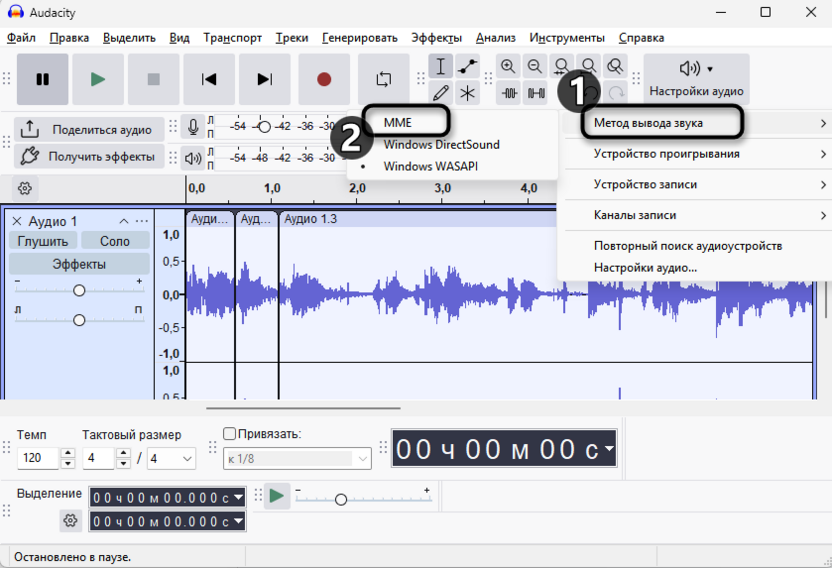This screenshot has width=832, height=568.
Task: Start recording with the red Record button
Action: (324, 80)
